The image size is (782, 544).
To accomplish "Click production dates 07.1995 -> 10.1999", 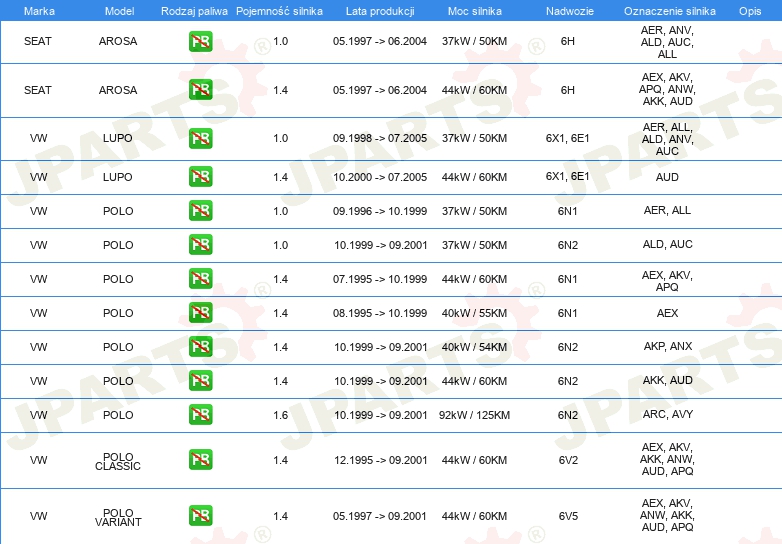I will (x=380, y=279).
